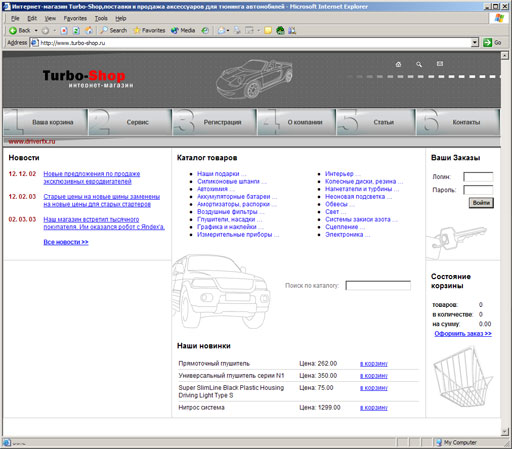The width and height of the screenshot is (512, 449).
Task: Click the Войти login button
Action: pos(481,203)
